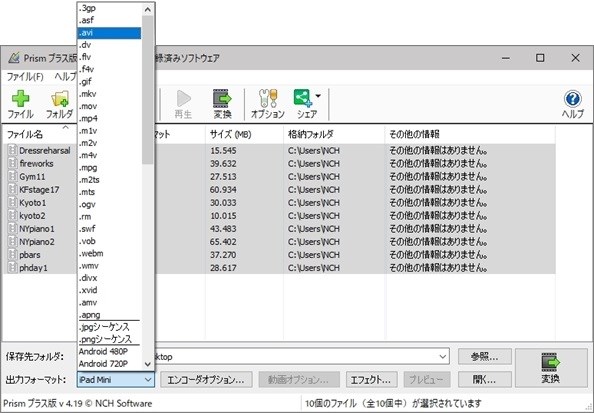Choose Android 720P preset
This screenshot has height=413, width=594.
pos(109,364)
